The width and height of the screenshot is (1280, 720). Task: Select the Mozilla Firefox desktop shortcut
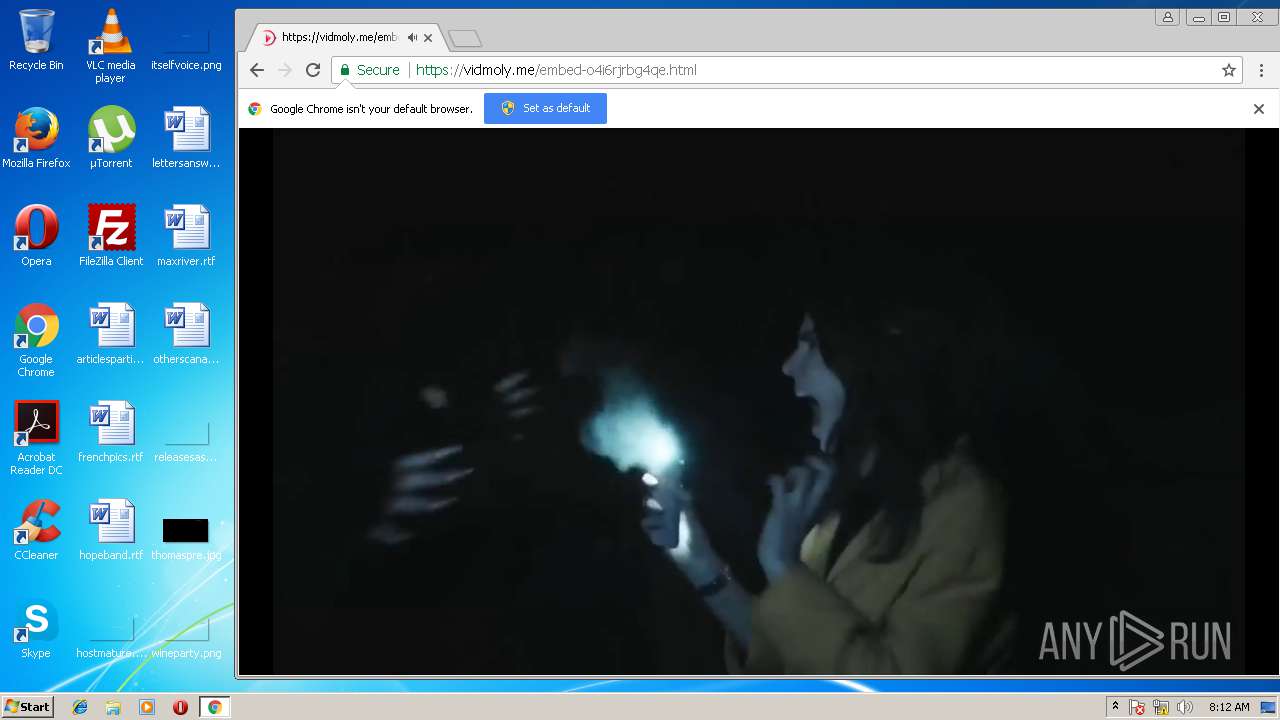pyautogui.click(x=36, y=138)
